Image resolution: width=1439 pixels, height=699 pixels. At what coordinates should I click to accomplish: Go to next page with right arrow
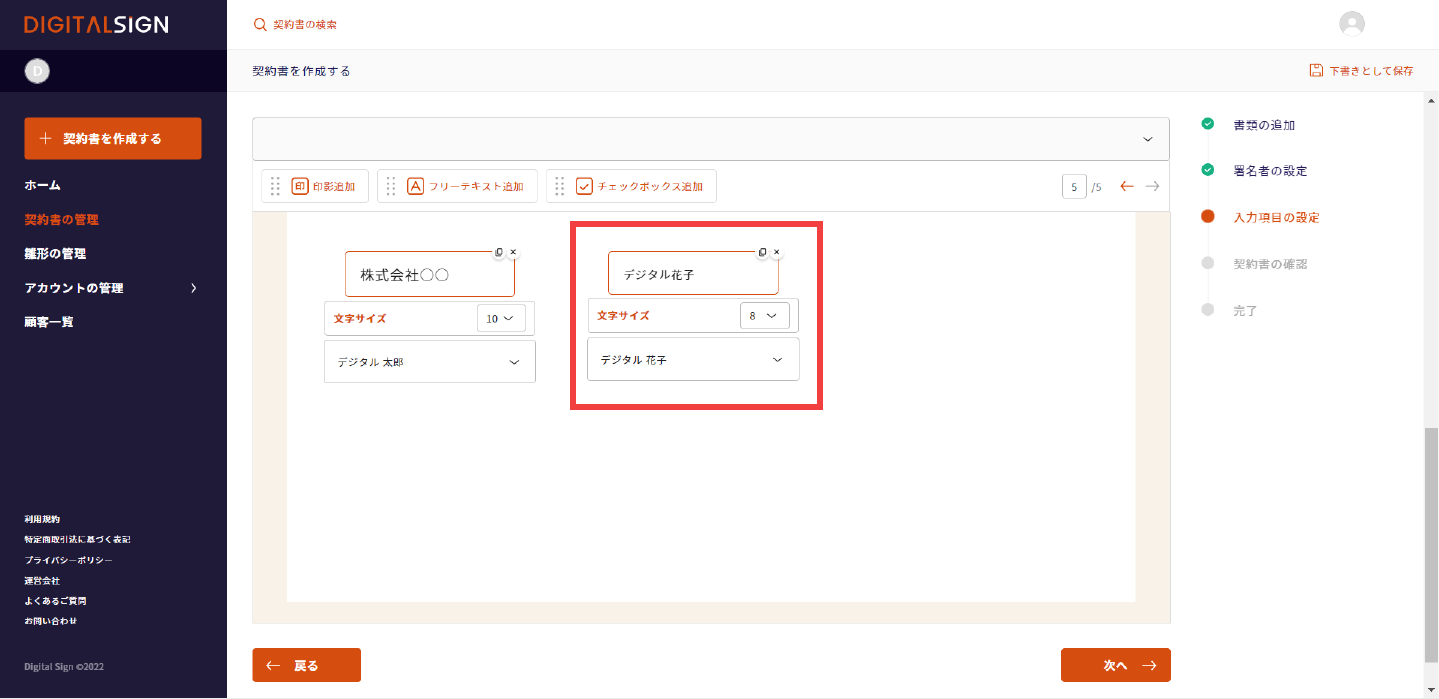[1153, 186]
